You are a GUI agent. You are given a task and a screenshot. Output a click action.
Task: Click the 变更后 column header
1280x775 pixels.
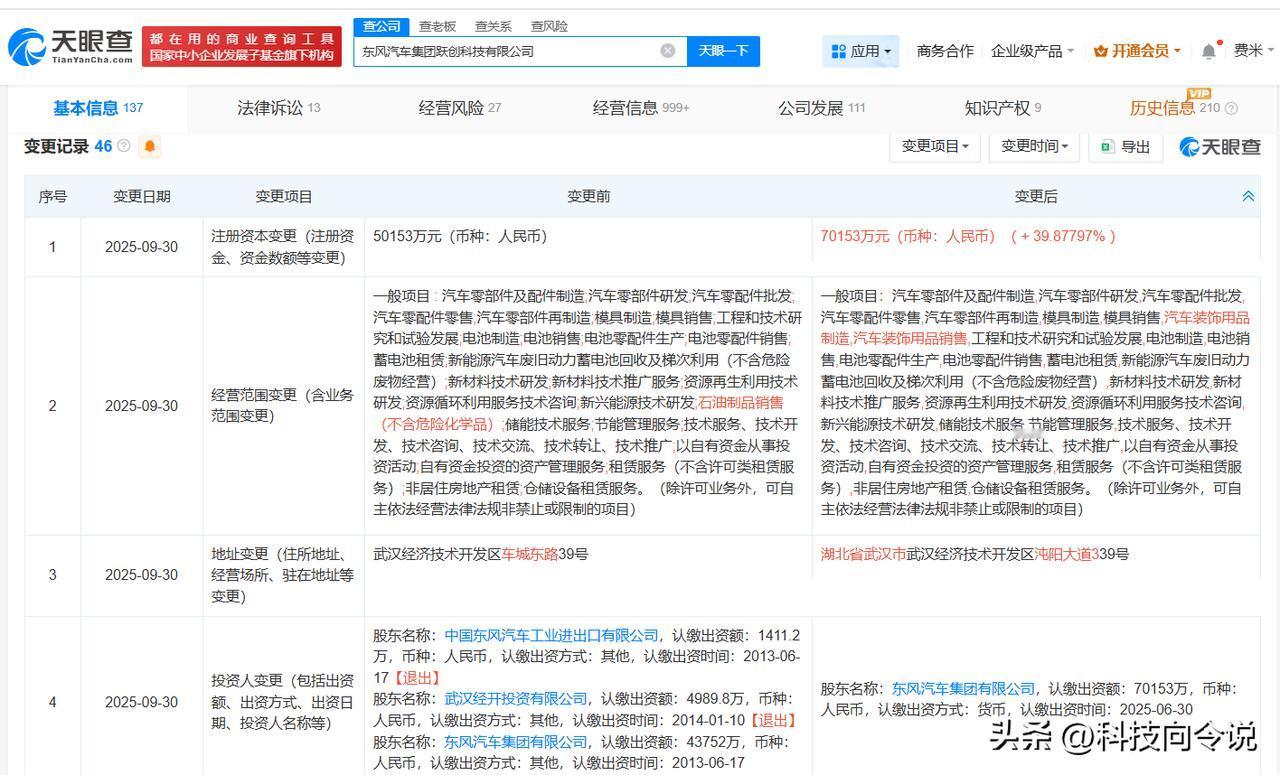[1036, 197]
